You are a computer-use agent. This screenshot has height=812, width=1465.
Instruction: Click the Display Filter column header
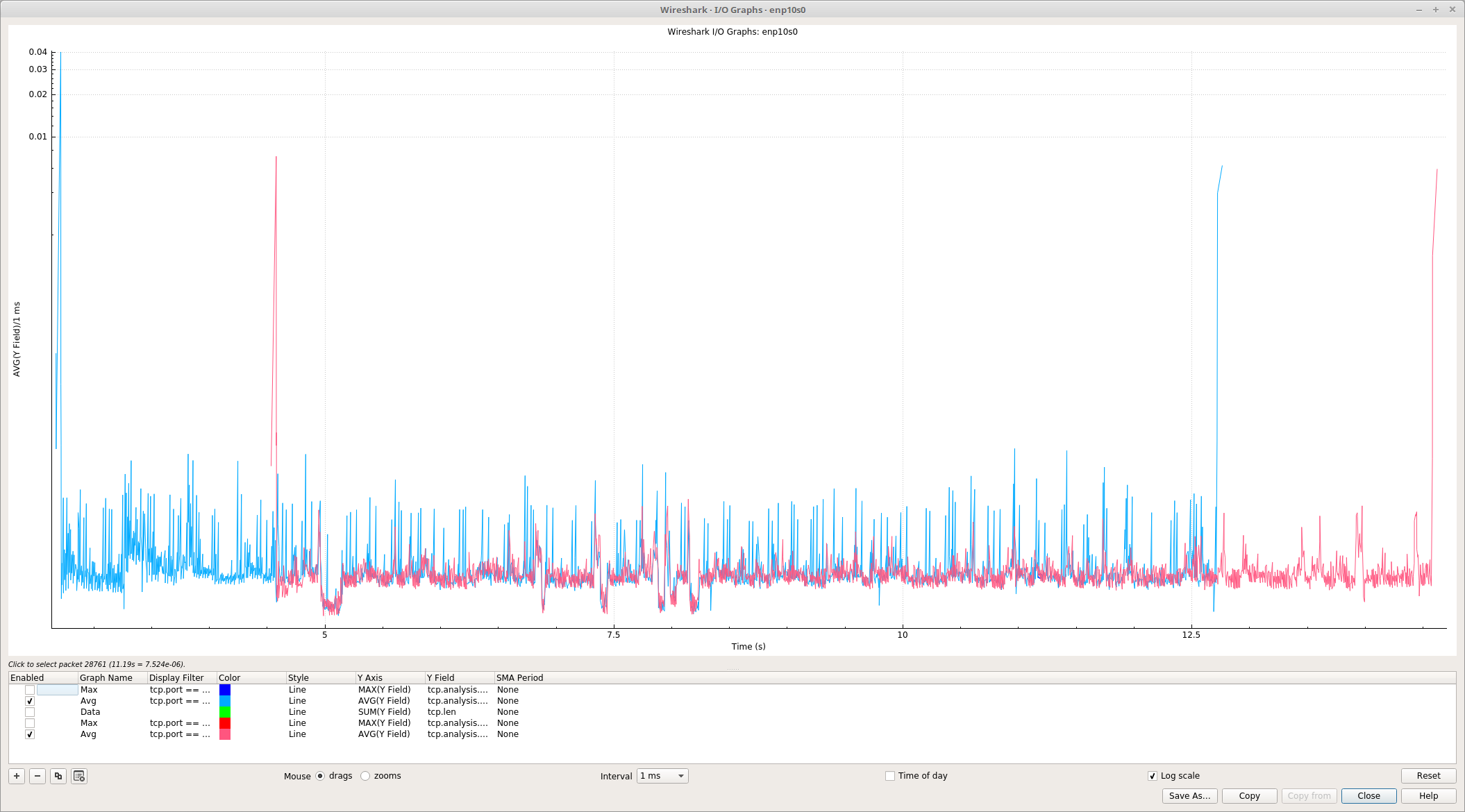pyautogui.click(x=182, y=678)
